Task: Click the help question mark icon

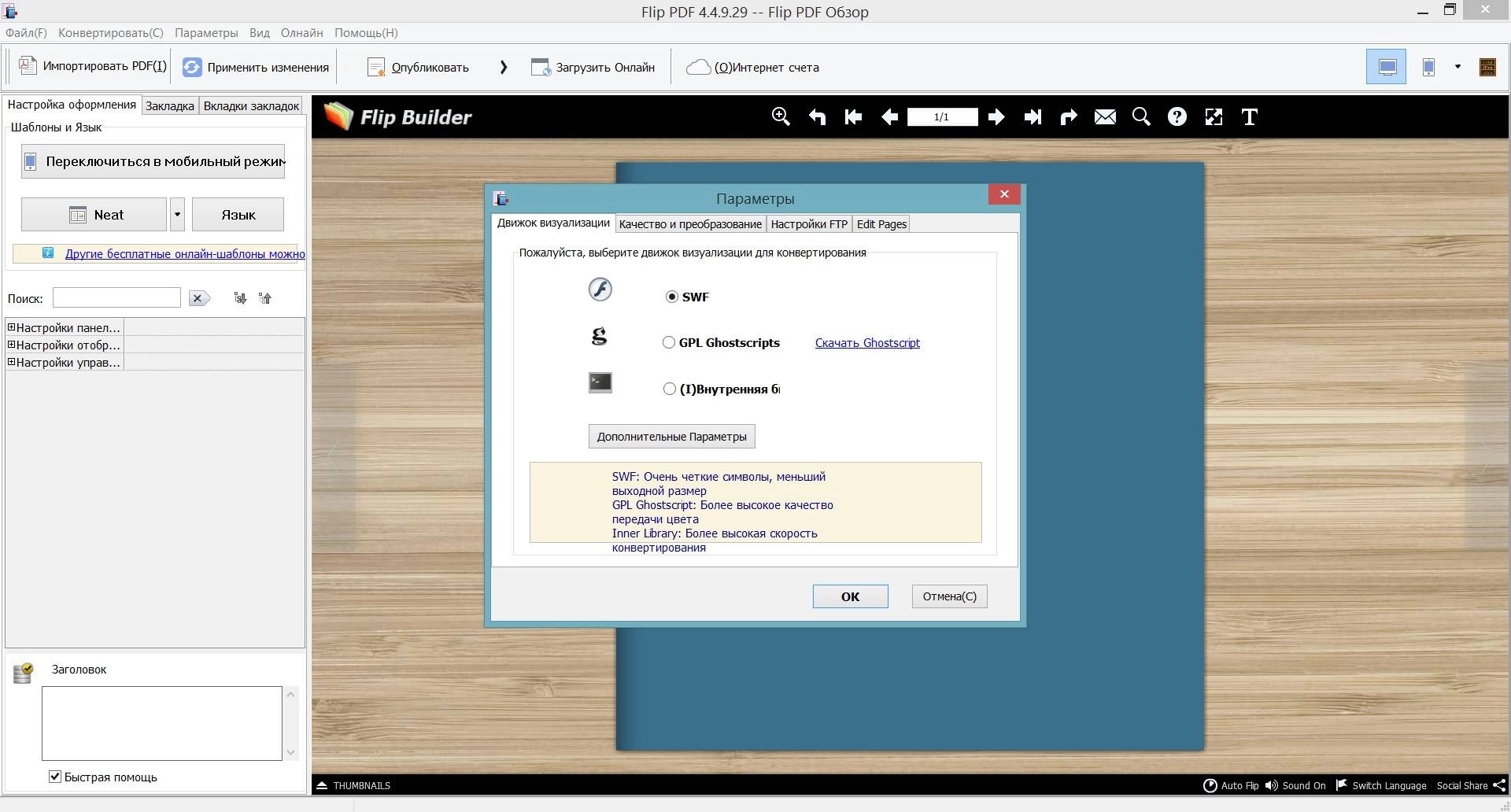Action: (x=1177, y=116)
